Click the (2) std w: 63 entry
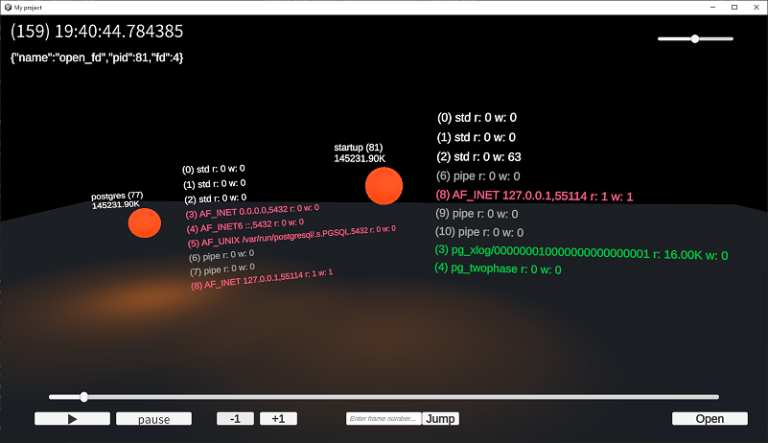The image size is (768, 443). tap(479, 157)
